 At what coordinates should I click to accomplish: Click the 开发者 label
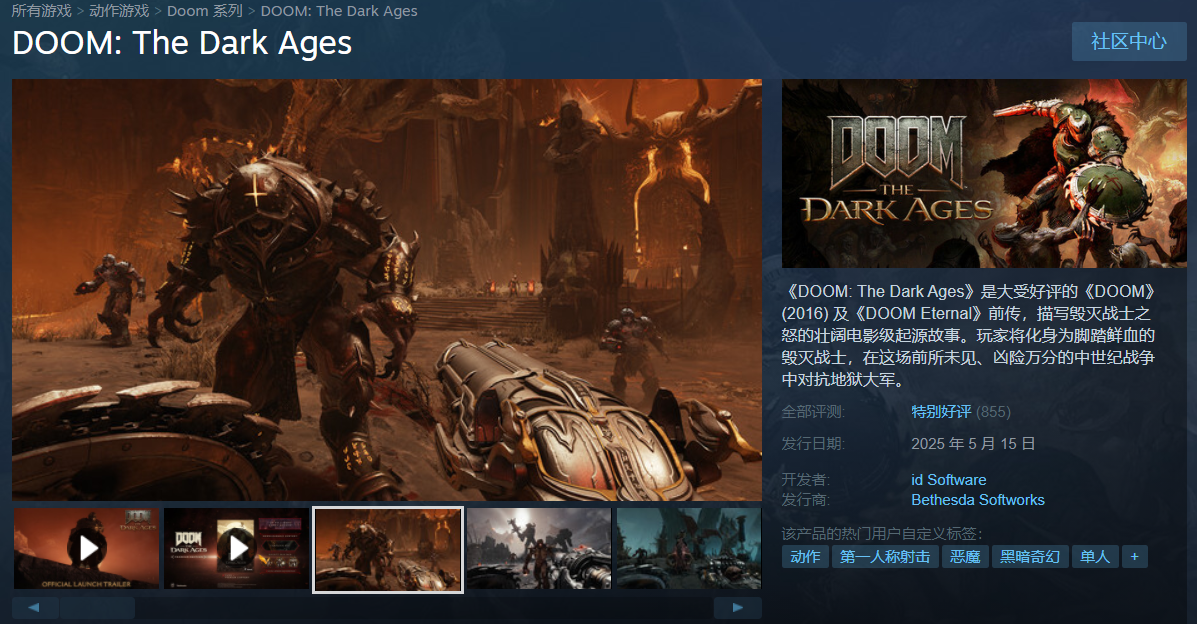(x=805, y=480)
